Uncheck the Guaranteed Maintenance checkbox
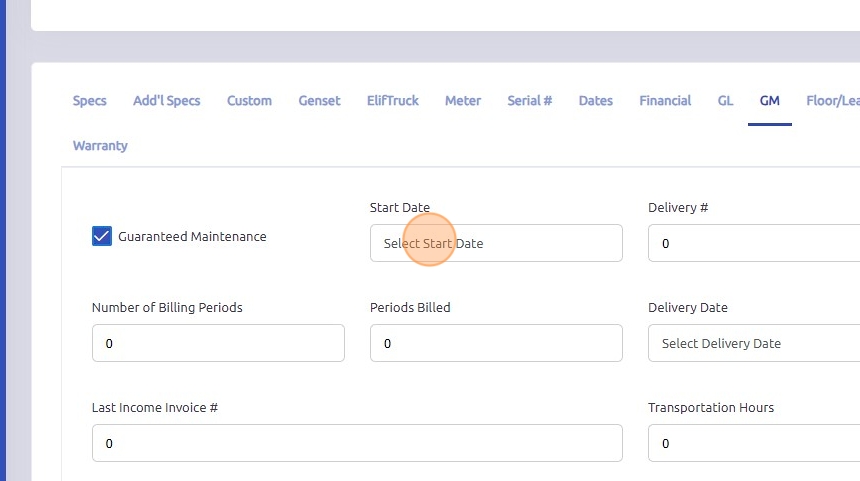The width and height of the screenshot is (860, 481). [102, 237]
